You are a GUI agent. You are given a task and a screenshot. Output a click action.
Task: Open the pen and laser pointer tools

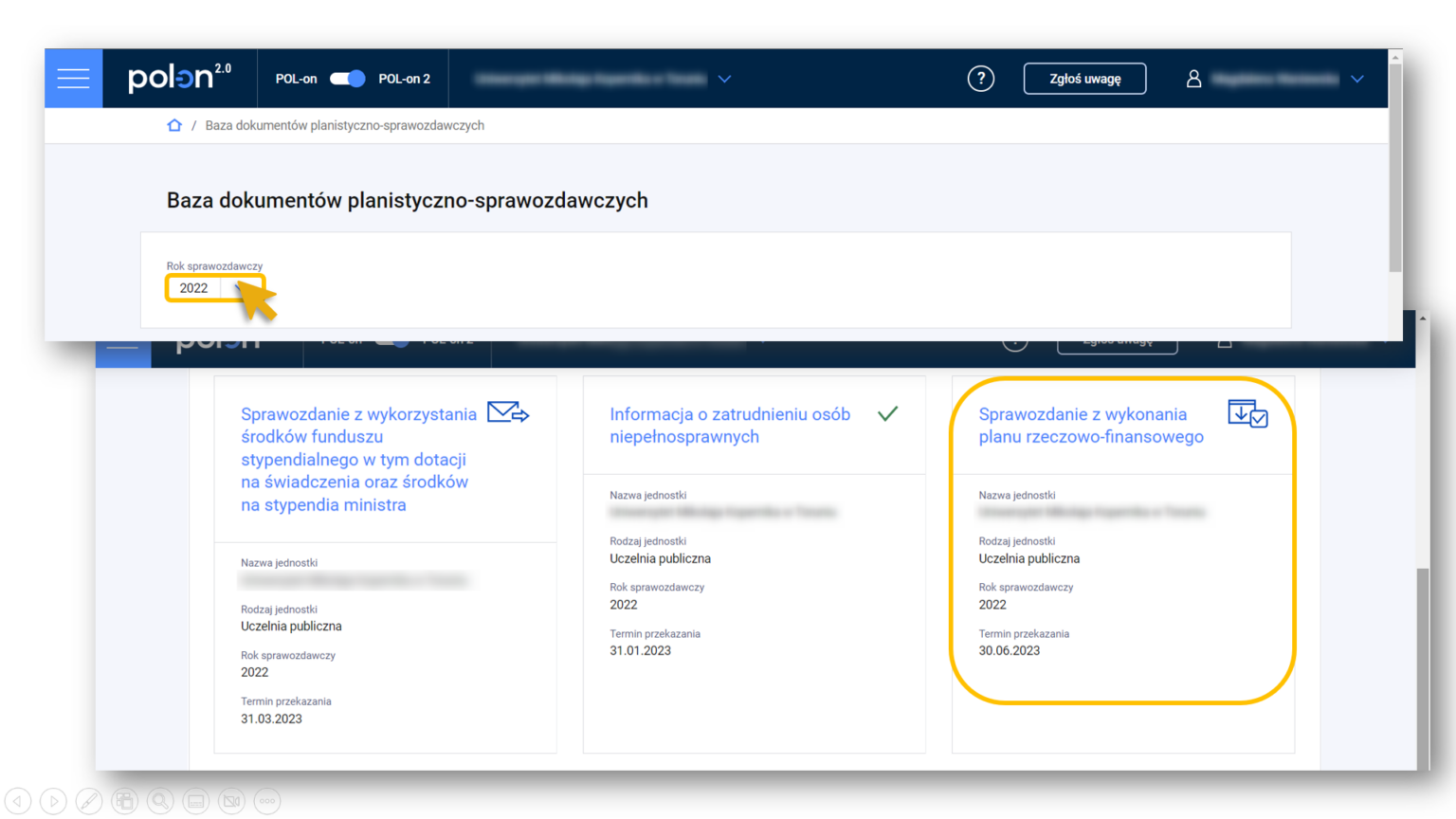pyautogui.click(x=89, y=801)
